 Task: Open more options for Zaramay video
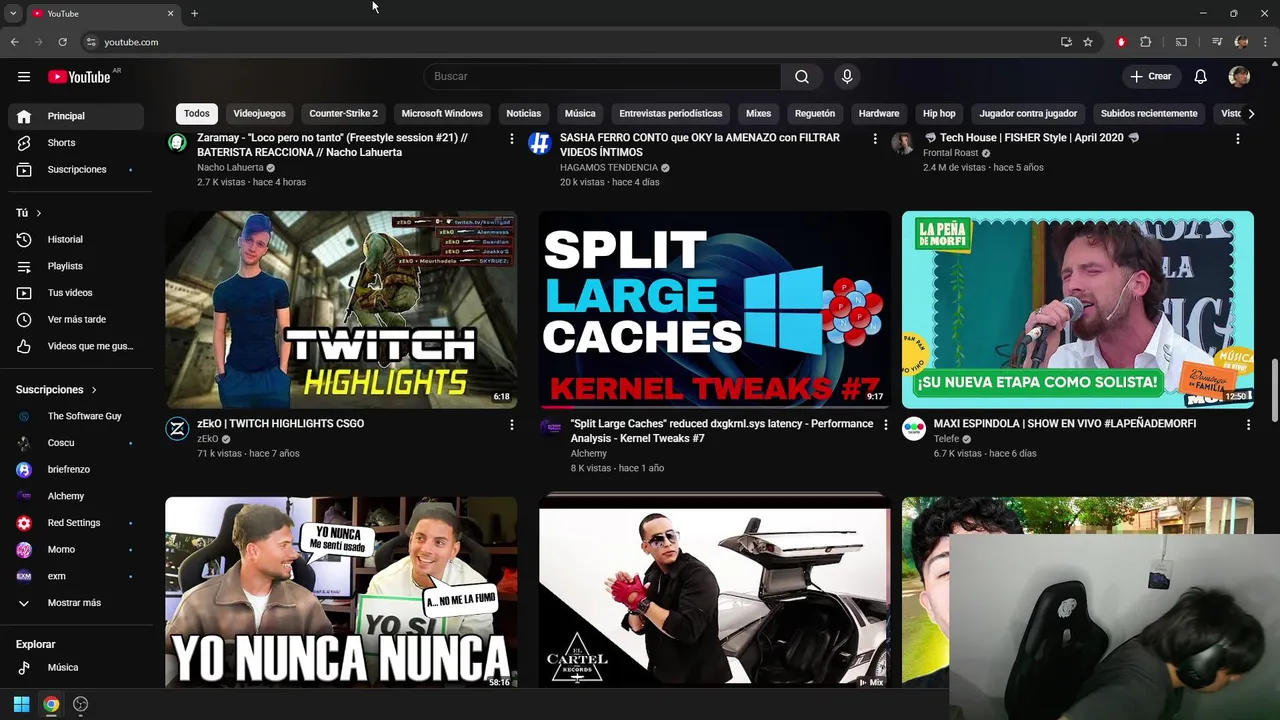coord(512,139)
